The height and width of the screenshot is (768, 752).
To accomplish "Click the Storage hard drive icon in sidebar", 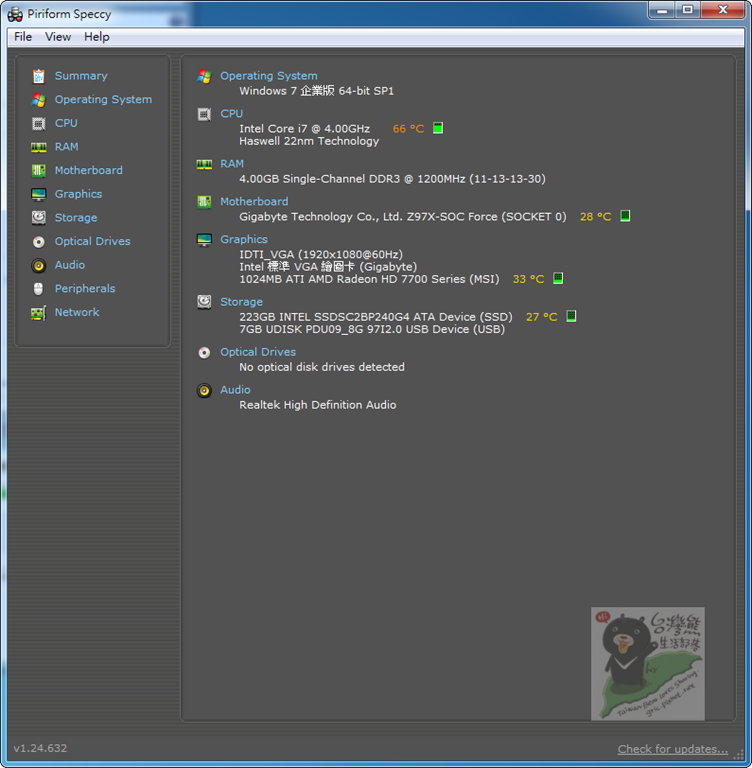I will 39,217.
